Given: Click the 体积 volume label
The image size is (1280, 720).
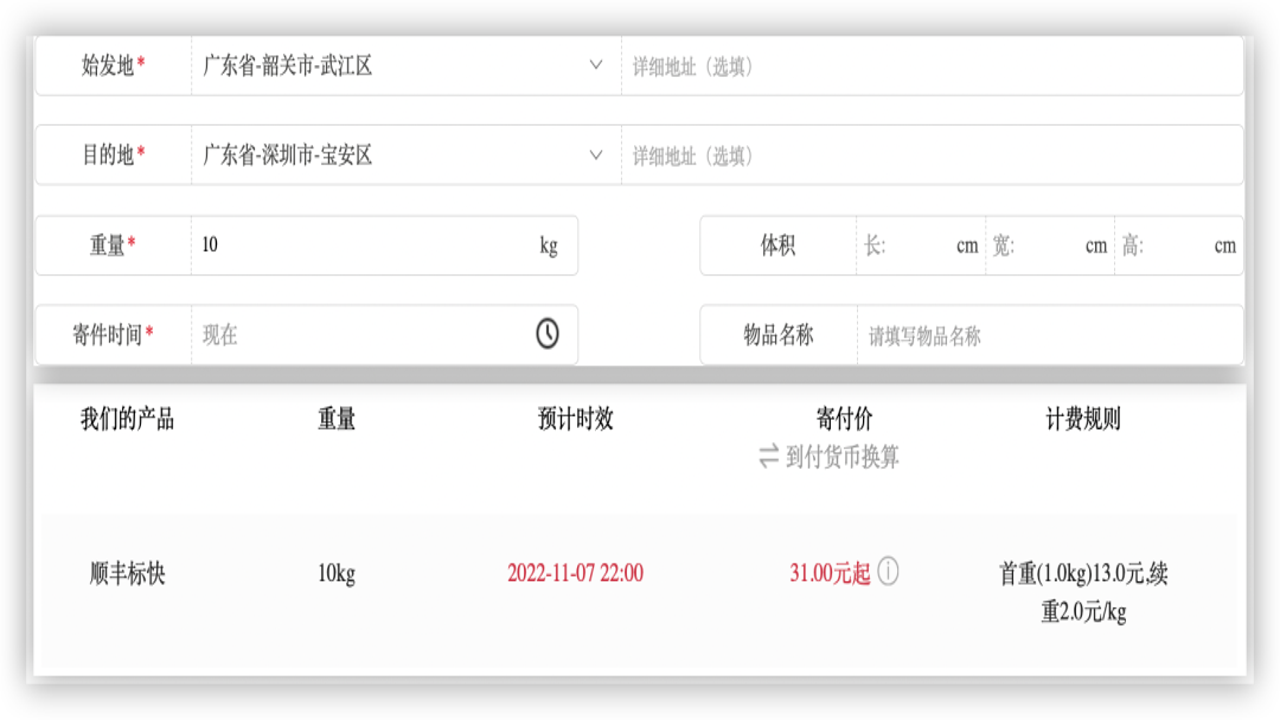Looking at the screenshot, I should [778, 245].
